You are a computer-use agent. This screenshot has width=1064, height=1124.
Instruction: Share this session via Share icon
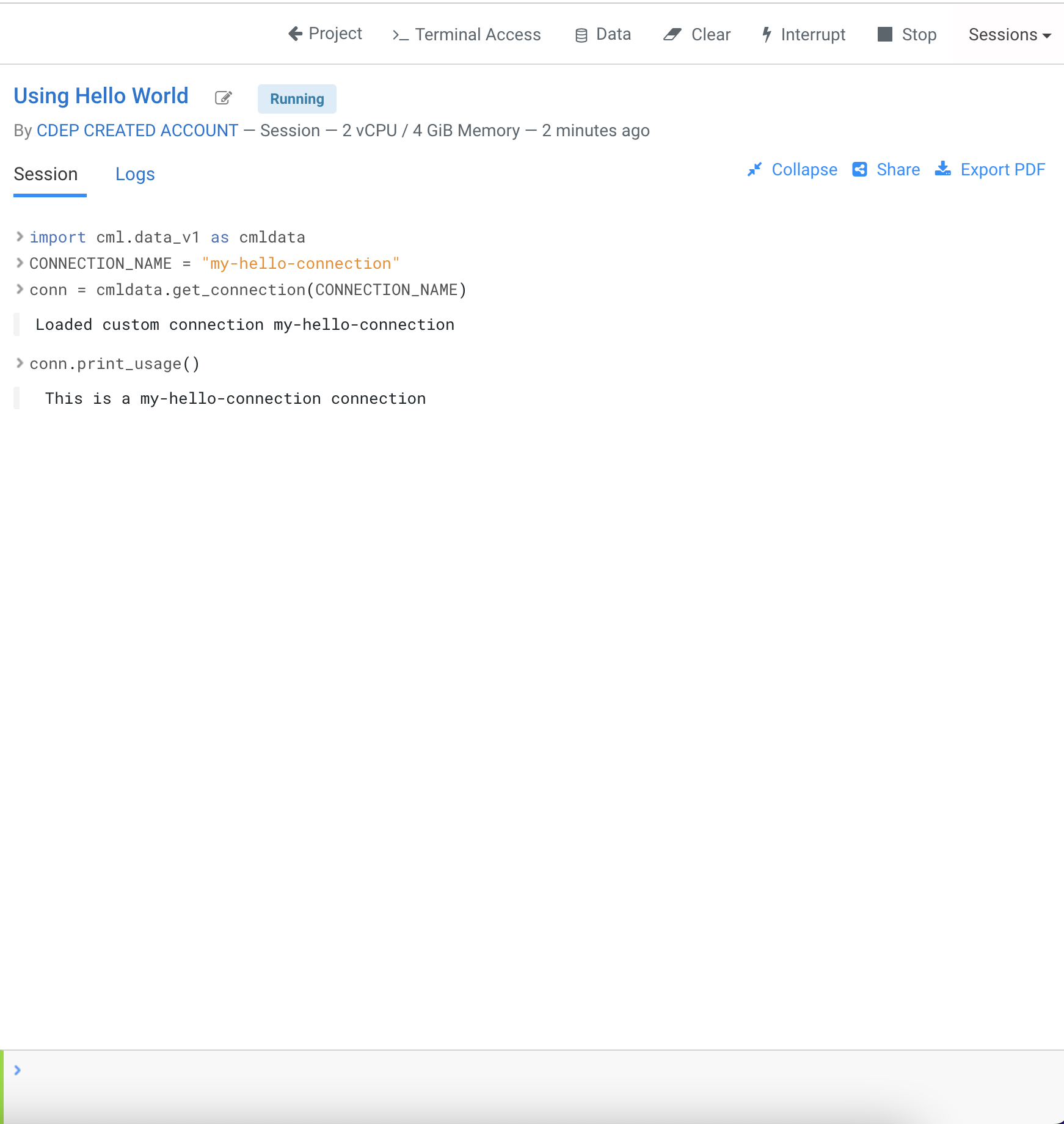pos(860,169)
